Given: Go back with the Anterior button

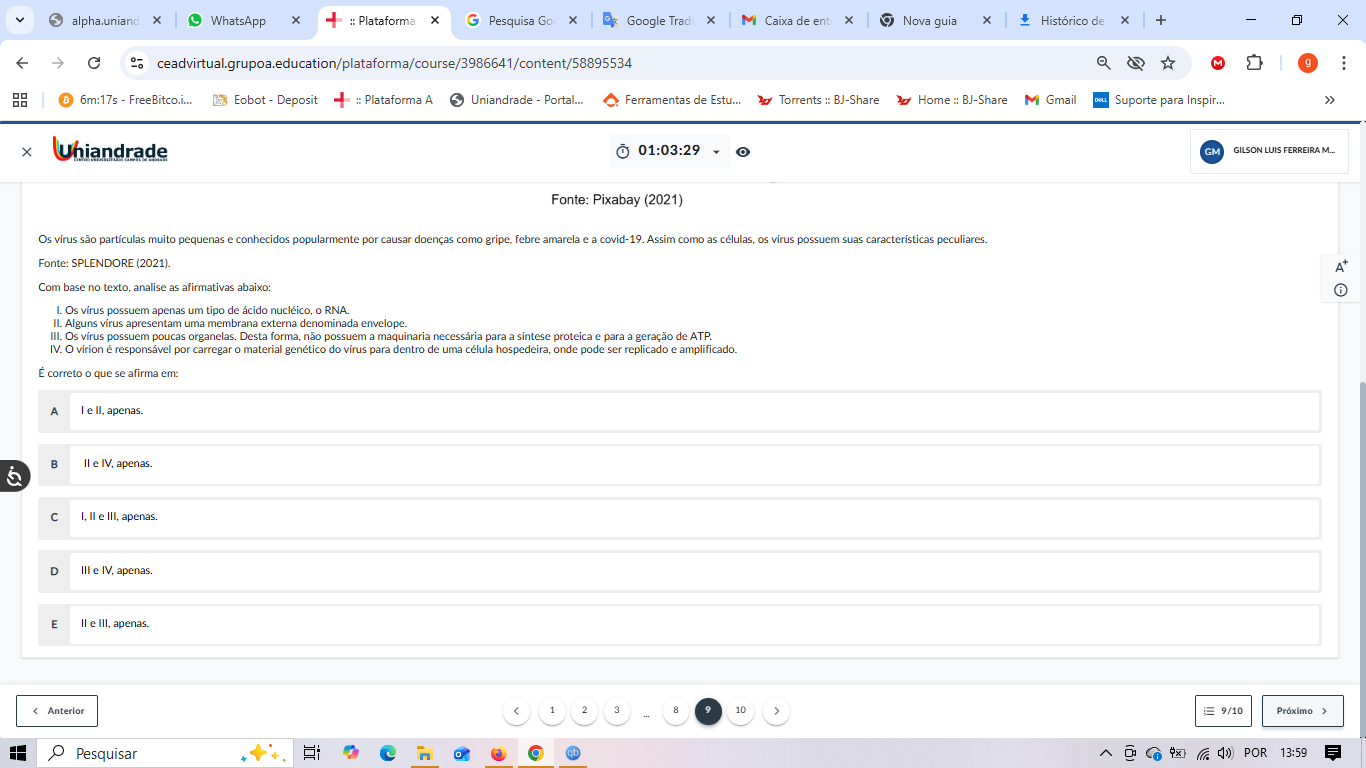Looking at the screenshot, I should (x=57, y=711).
